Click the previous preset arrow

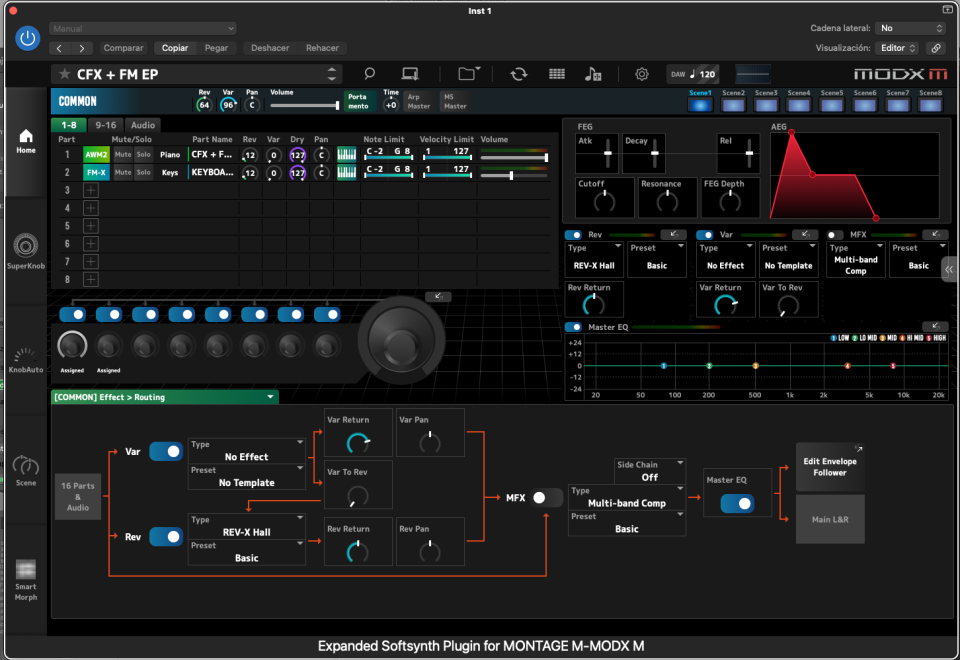click(59, 48)
